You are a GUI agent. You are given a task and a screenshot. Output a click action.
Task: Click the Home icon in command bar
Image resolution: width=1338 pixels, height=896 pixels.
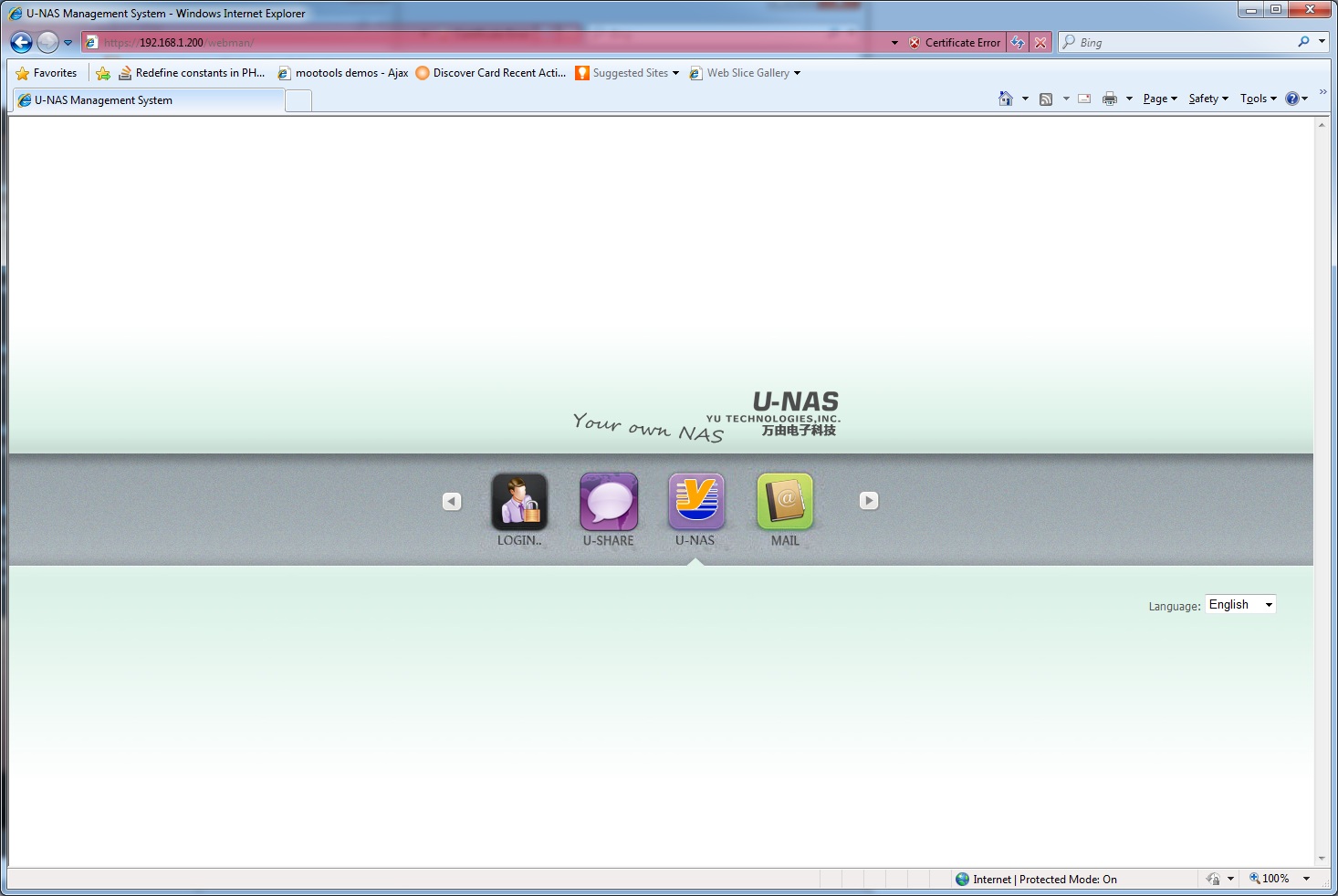click(1006, 99)
